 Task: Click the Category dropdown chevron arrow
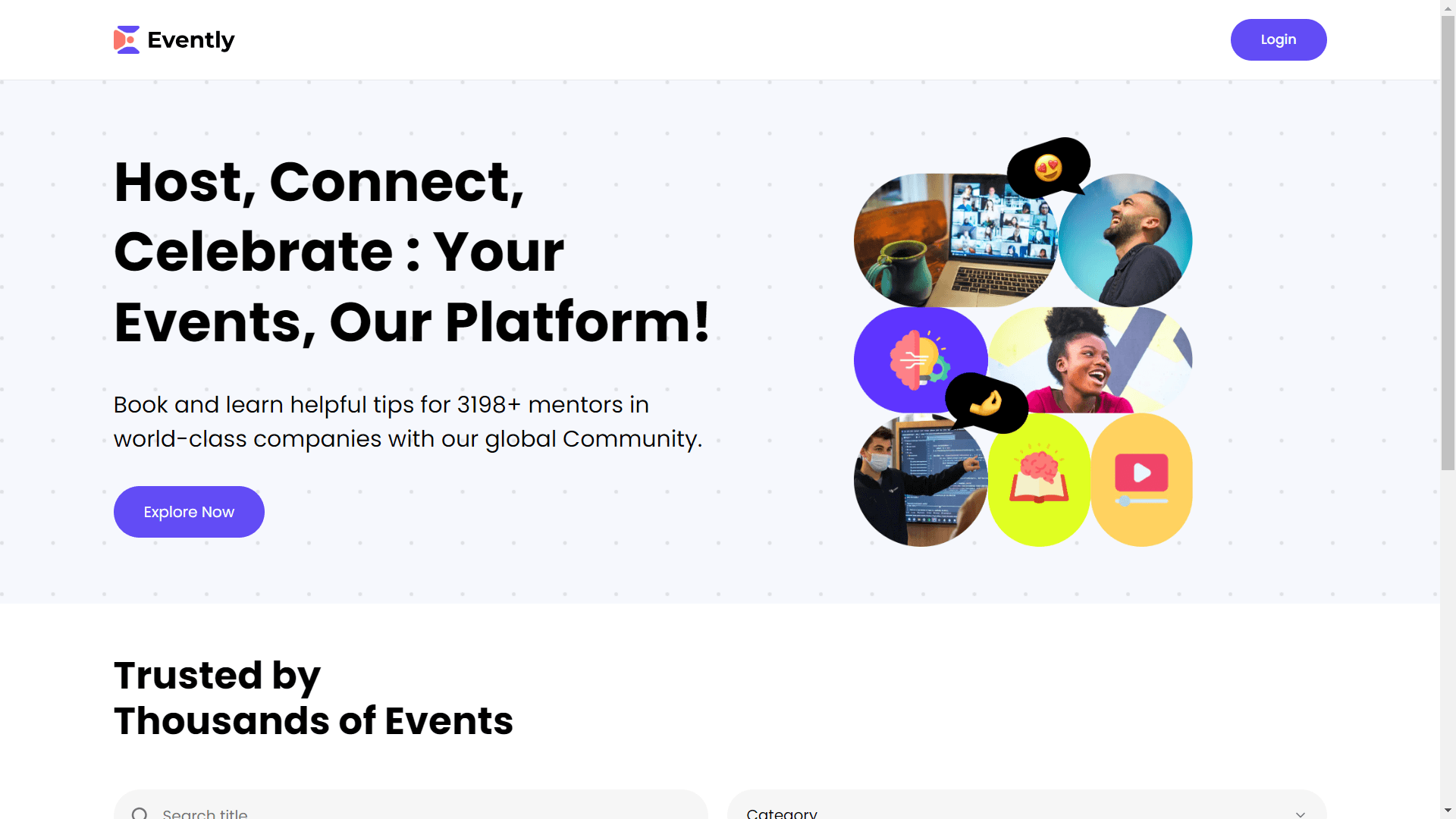(1301, 814)
